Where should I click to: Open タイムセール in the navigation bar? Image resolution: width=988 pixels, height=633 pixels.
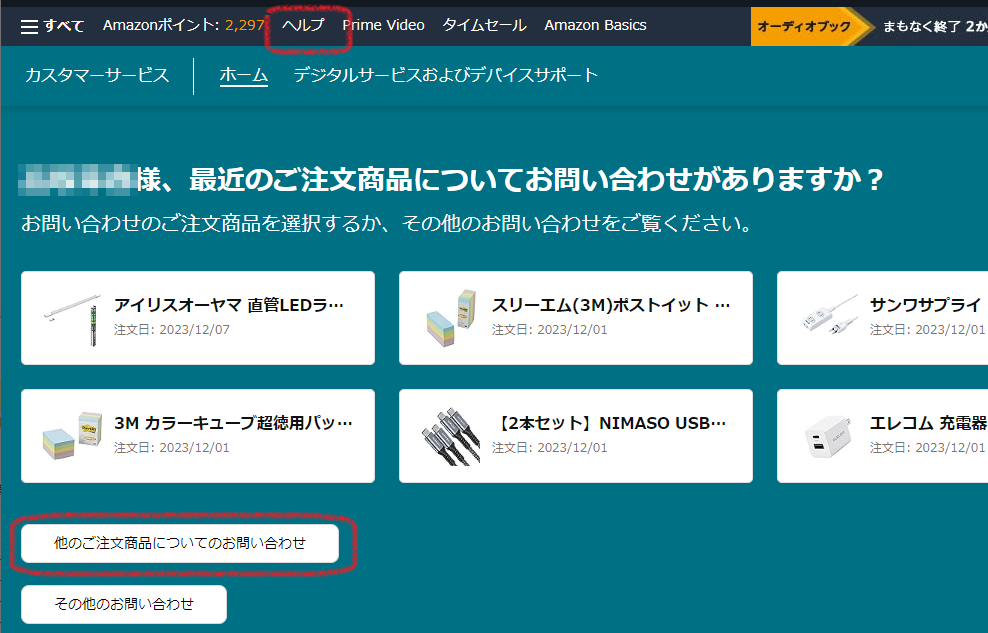[484, 25]
